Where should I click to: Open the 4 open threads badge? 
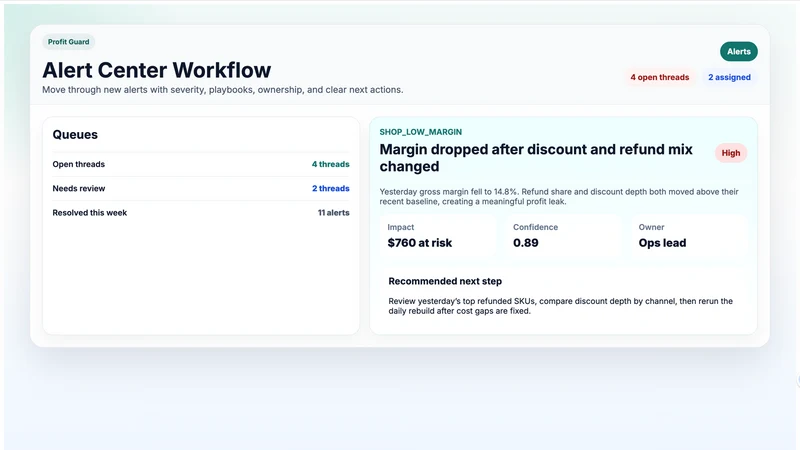click(x=659, y=78)
